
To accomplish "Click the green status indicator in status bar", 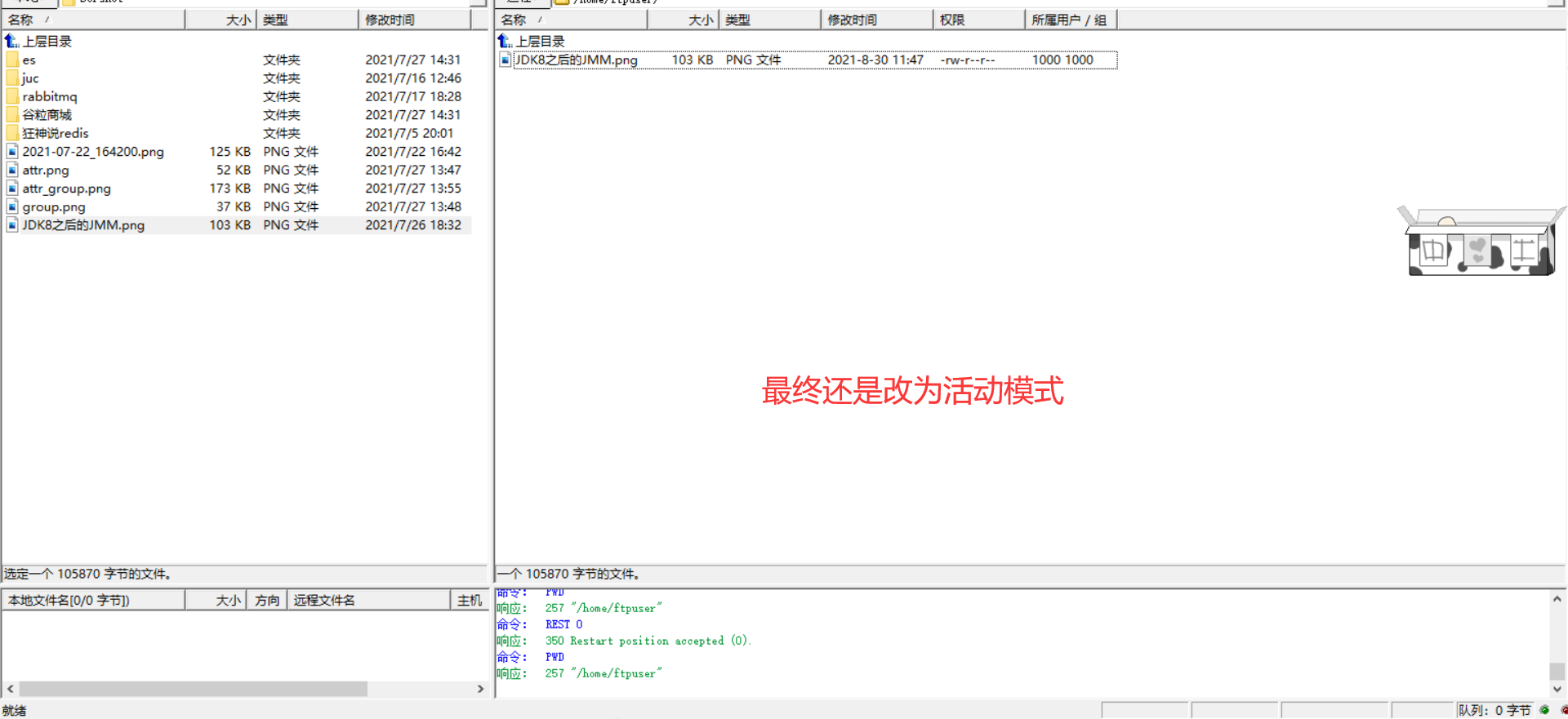I will coord(1544,710).
